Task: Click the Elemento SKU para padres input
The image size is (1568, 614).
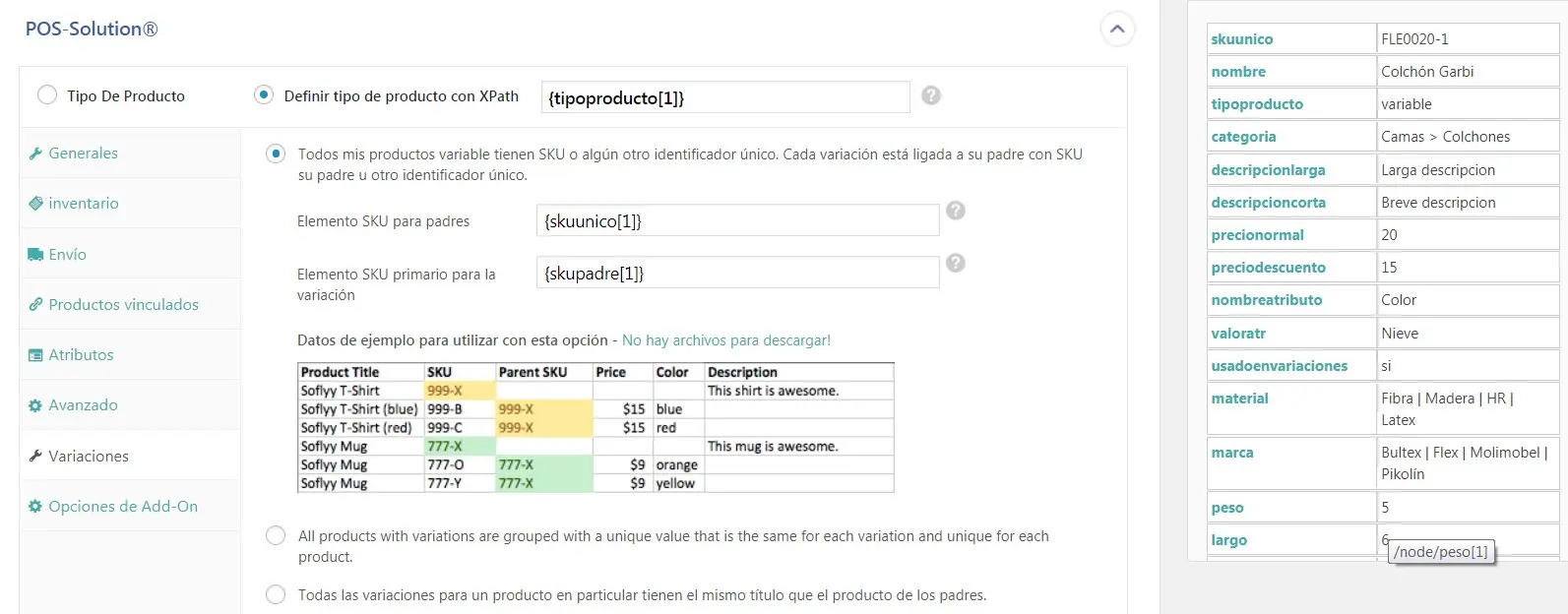Action: coord(737,221)
